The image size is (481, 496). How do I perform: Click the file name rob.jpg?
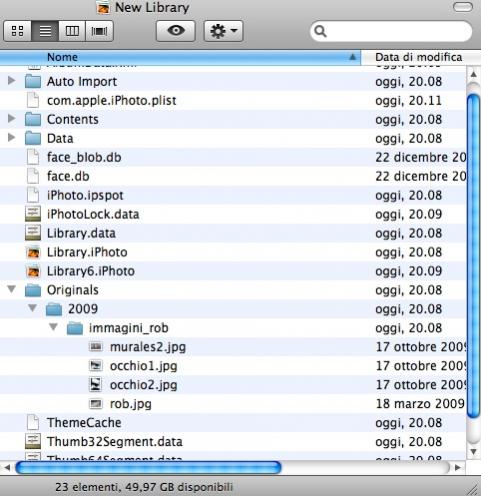coord(131,404)
